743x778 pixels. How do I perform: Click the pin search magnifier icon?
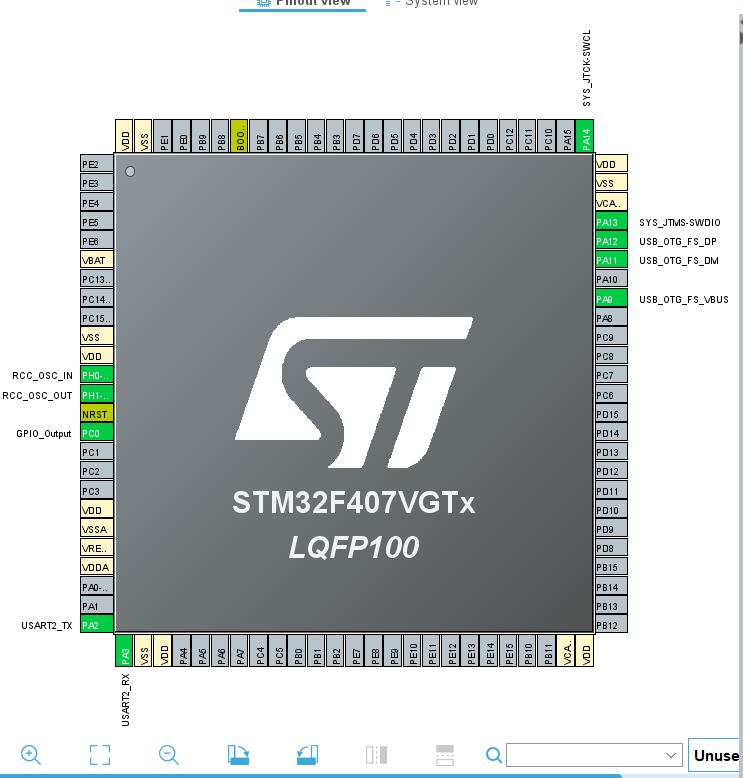pyautogui.click(x=493, y=755)
